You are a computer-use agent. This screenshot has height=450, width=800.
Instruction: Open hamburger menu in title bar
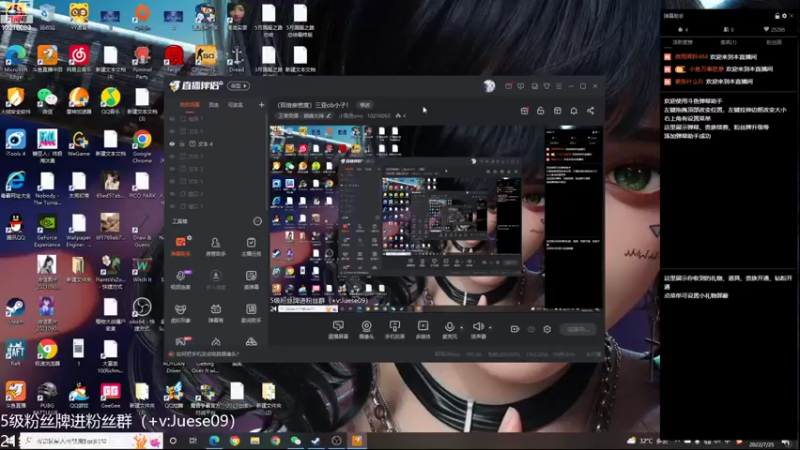click(x=559, y=86)
